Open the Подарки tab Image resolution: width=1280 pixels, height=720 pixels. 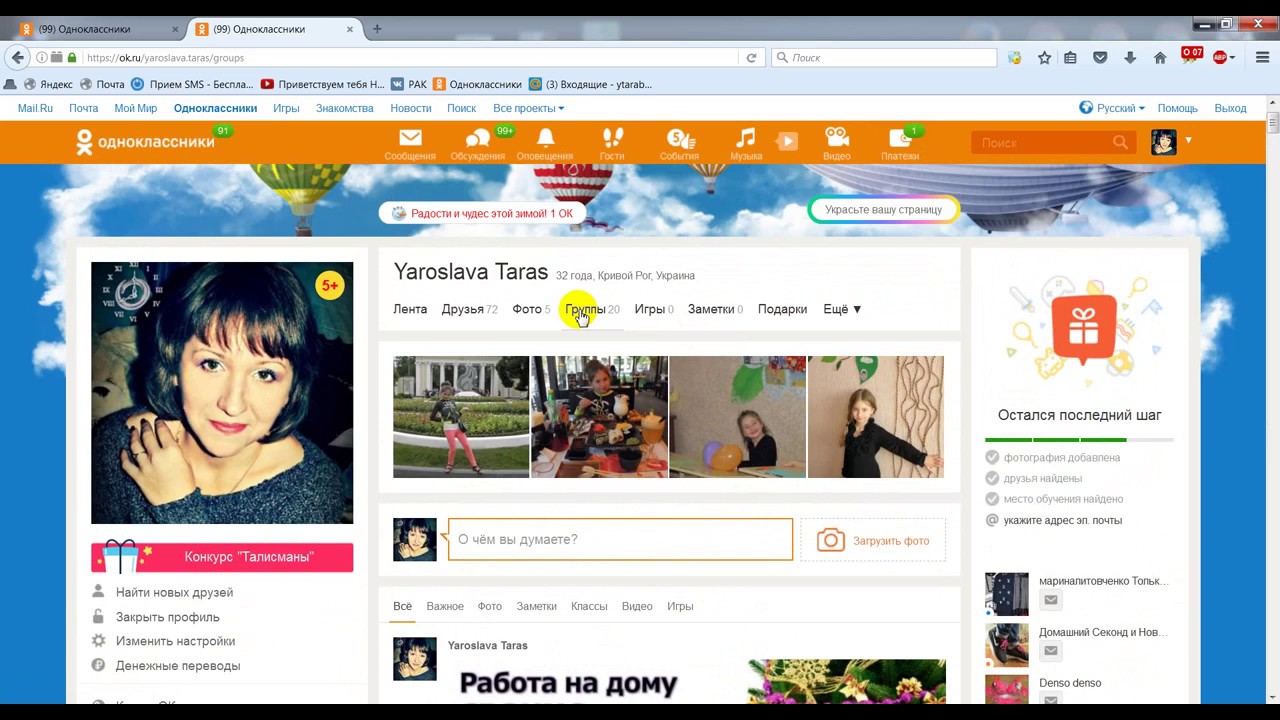click(782, 309)
